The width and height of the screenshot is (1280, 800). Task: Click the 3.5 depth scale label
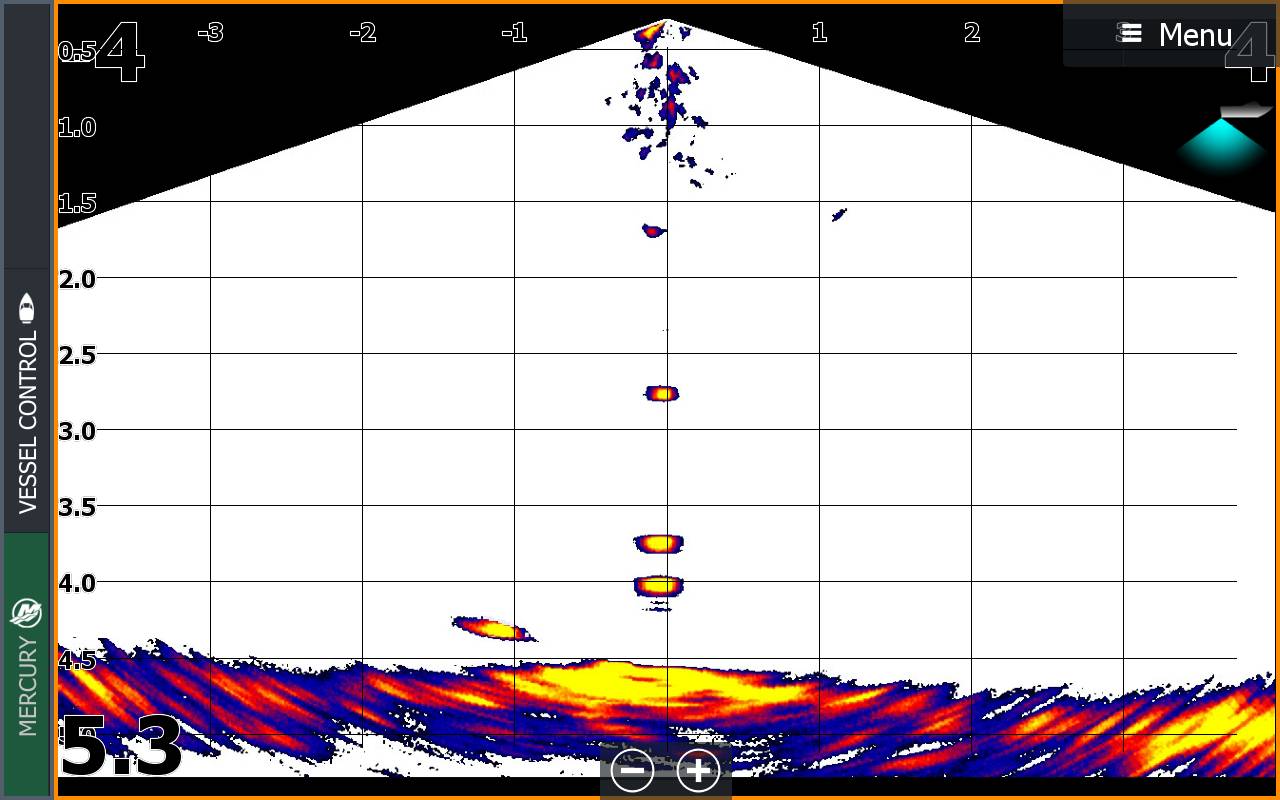77,507
